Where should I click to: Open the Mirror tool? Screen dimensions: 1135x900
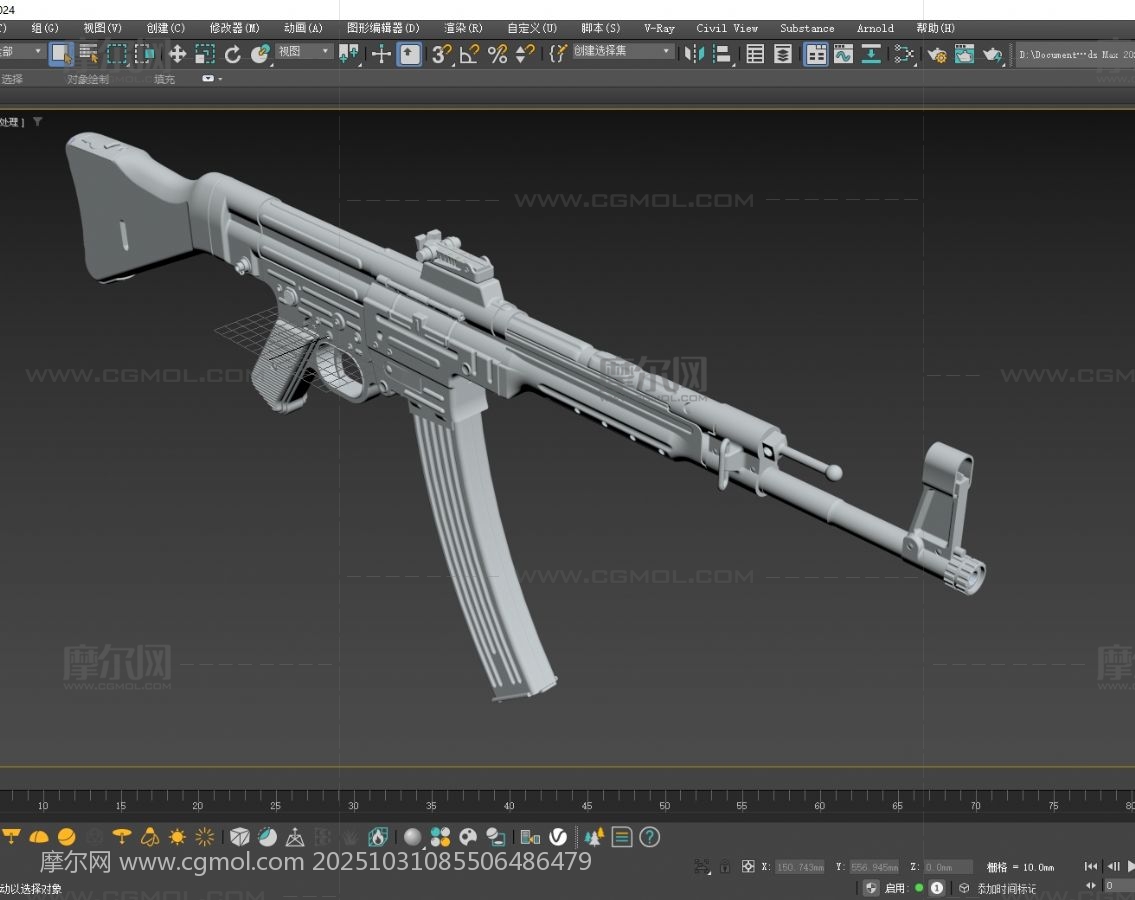click(694, 54)
